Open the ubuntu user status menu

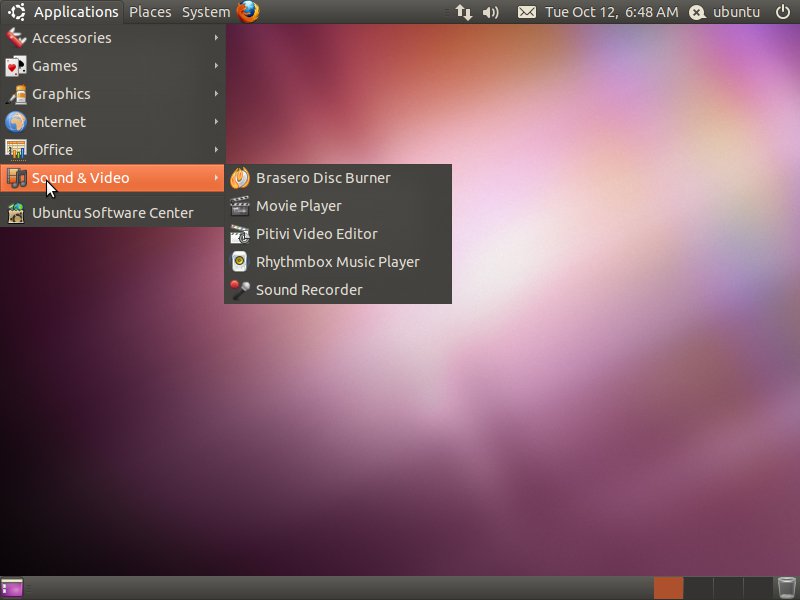point(736,12)
